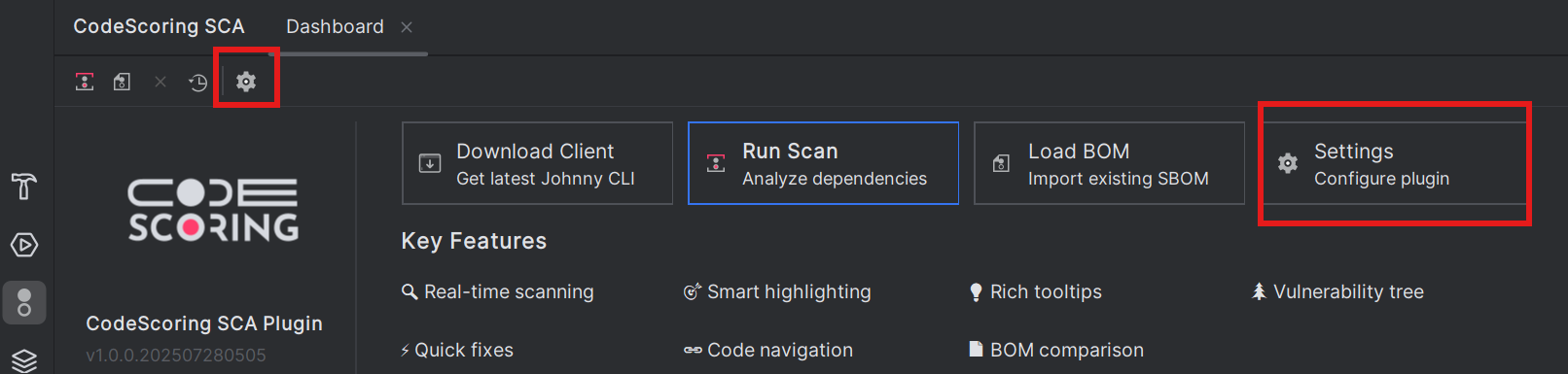Click the run scan toolbar icon
Screen dimensions: 1568x374
click(85, 82)
